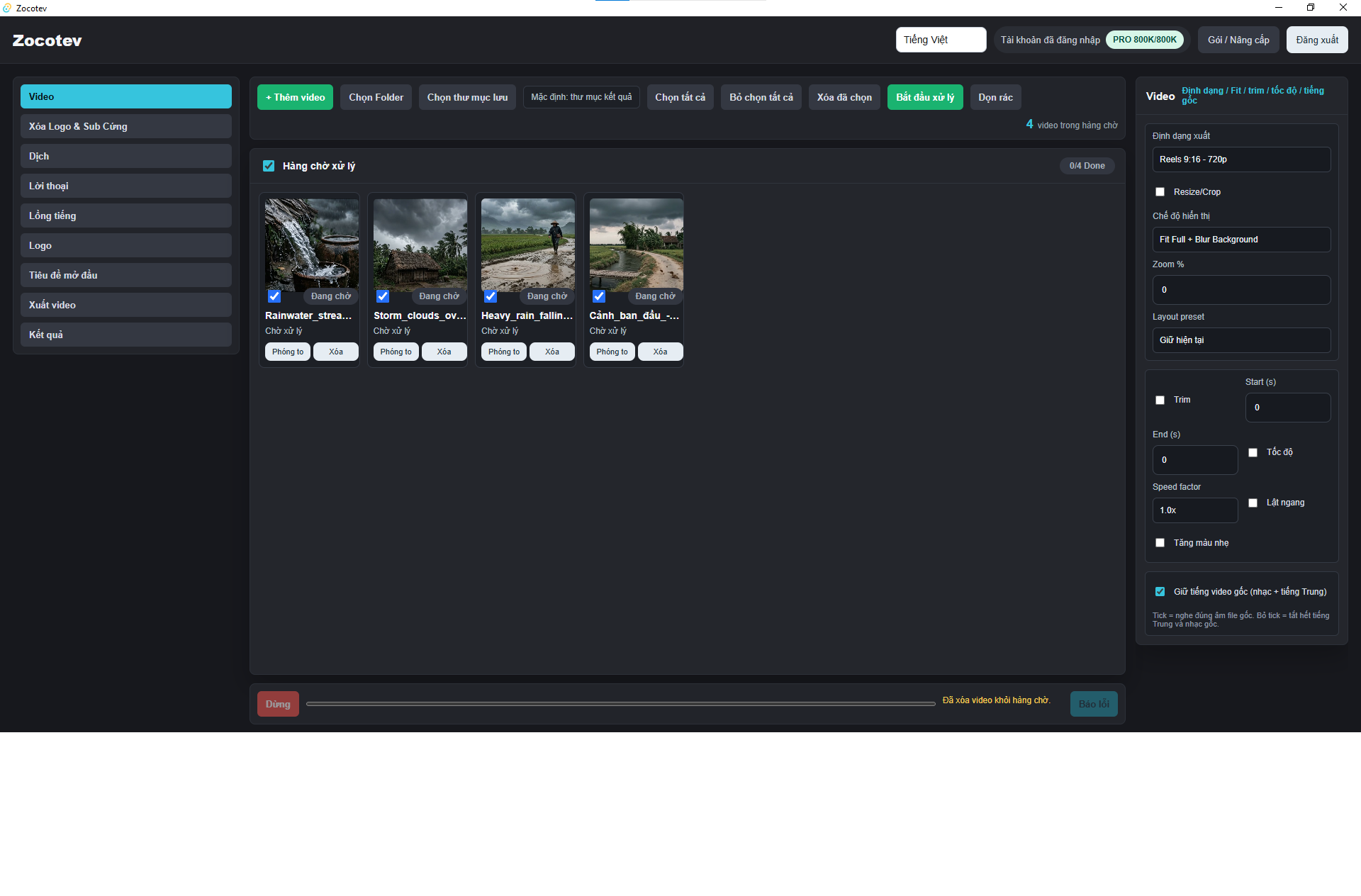This screenshot has width=1361, height=896.
Task: Switch to the Dịch sidebar item
Action: pyautogui.click(x=125, y=156)
